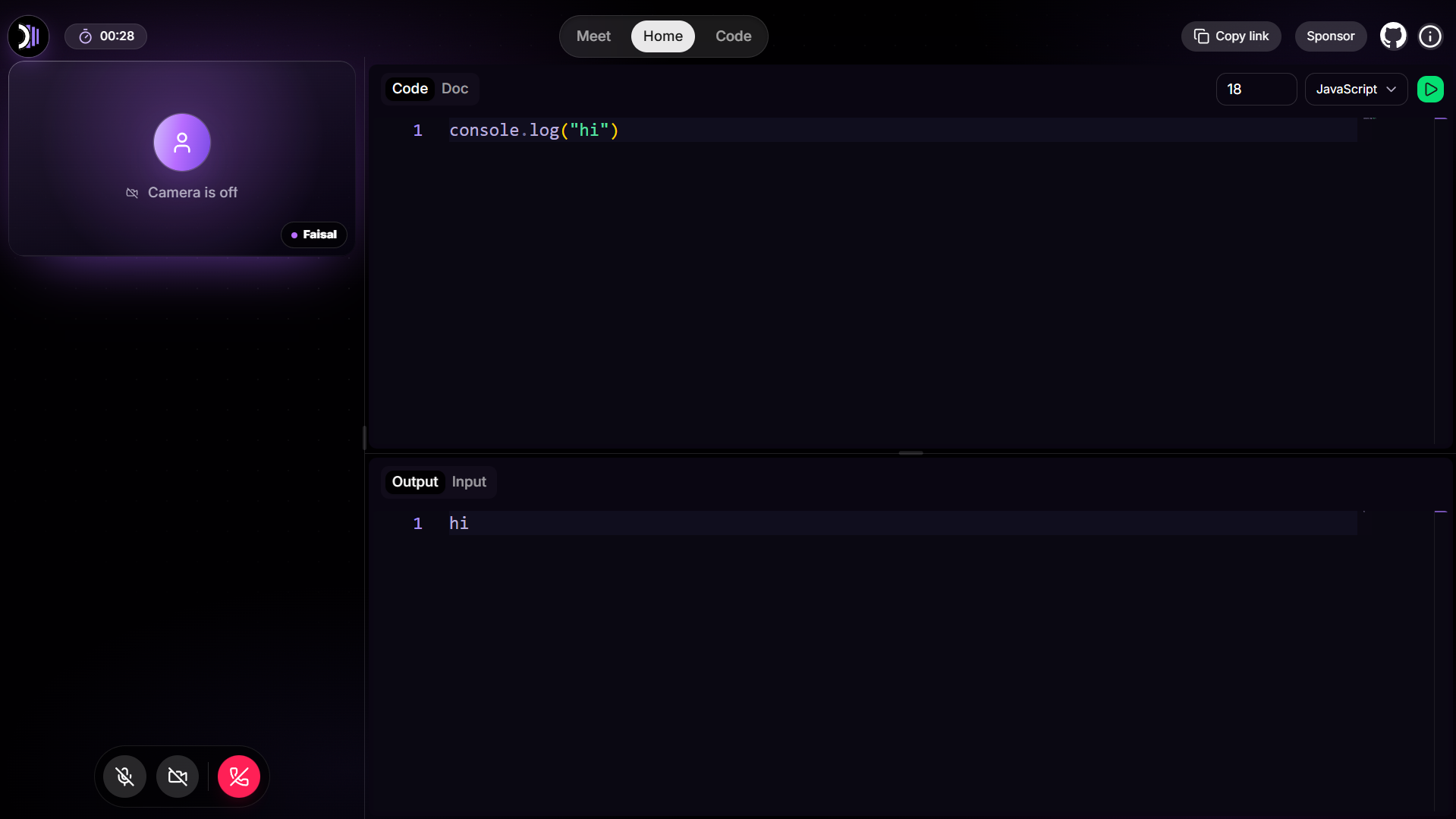Click the Copy link button
1456x819 pixels.
coord(1231,36)
